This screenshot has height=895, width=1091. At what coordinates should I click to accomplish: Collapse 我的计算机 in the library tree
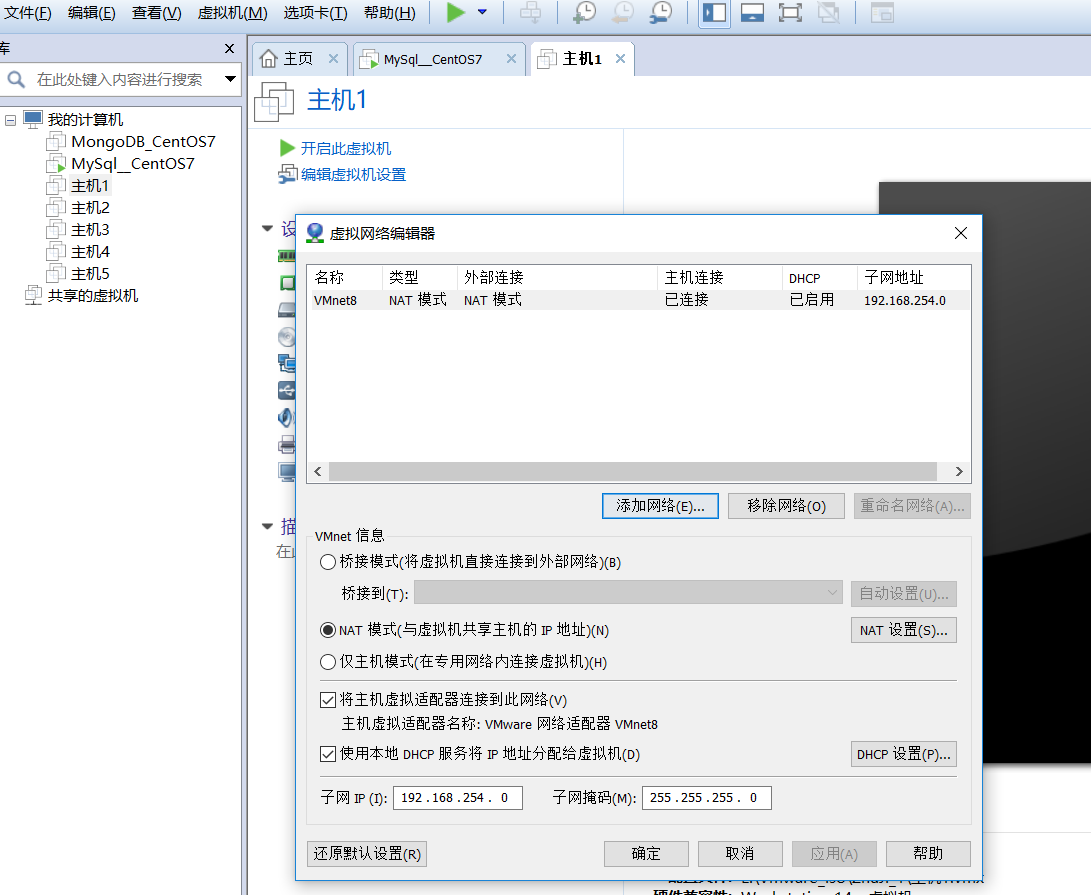click(x=9, y=119)
